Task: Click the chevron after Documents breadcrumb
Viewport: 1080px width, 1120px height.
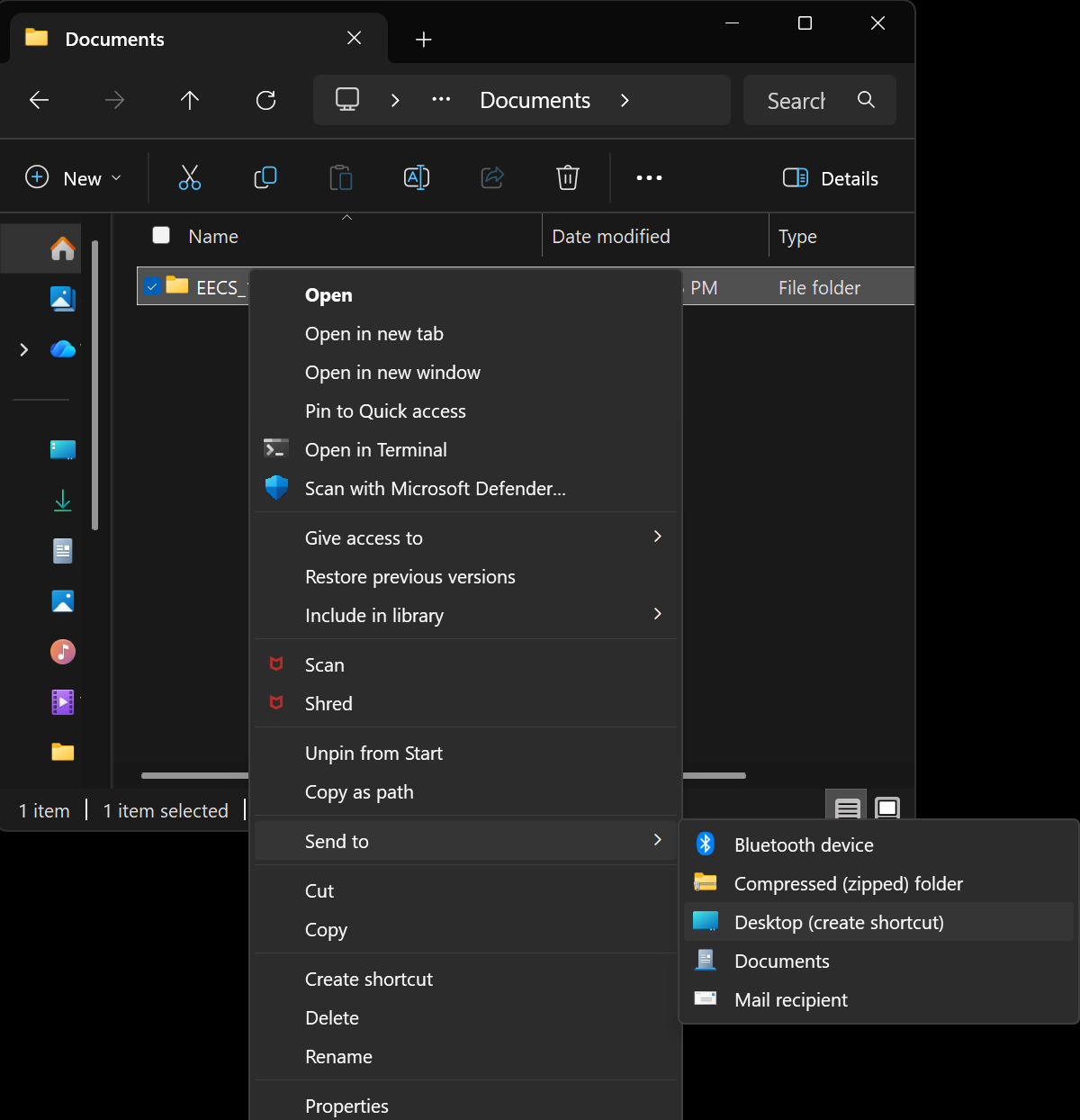Action: pyautogui.click(x=625, y=100)
